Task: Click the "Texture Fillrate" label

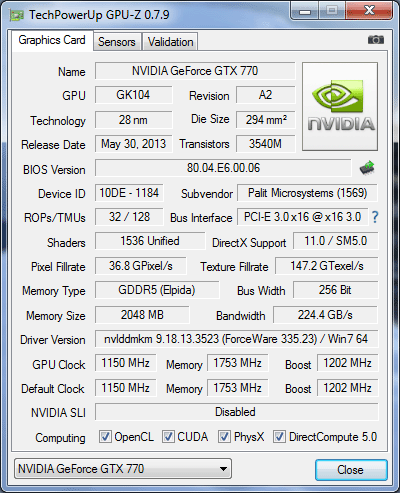Action: (x=234, y=267)
